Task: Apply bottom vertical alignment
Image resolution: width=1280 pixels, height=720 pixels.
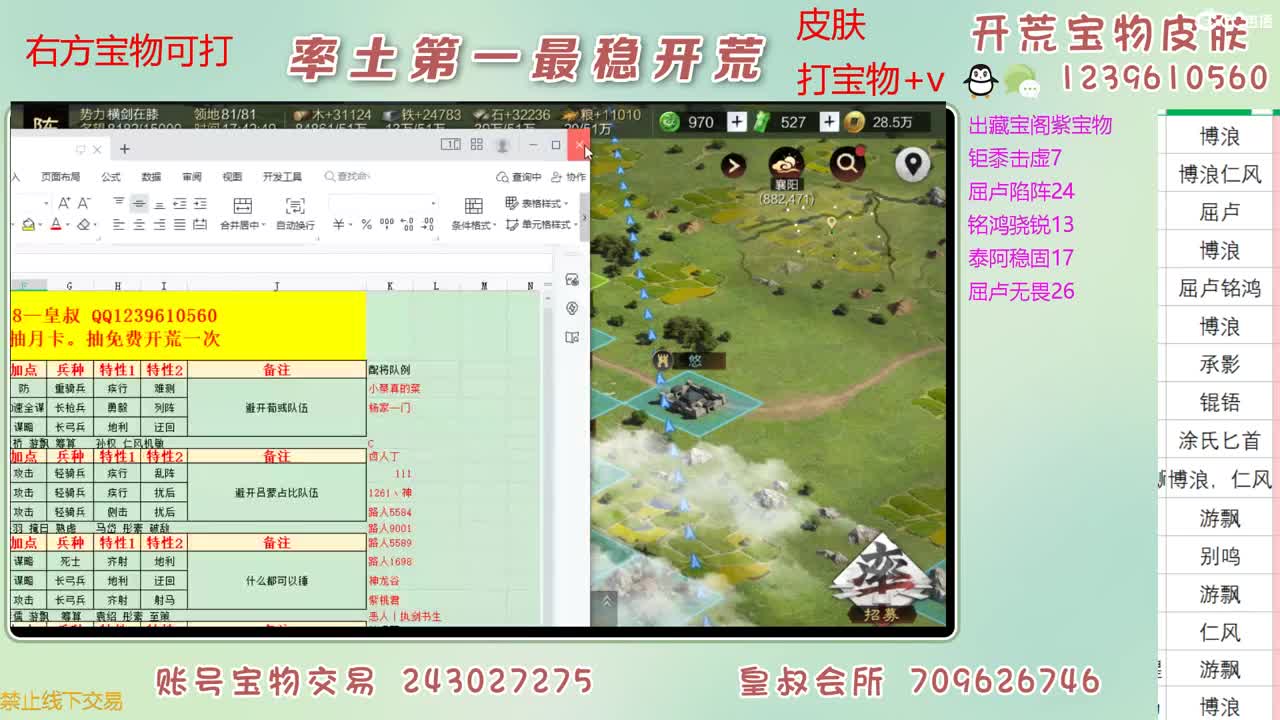Action: [159, 205]
